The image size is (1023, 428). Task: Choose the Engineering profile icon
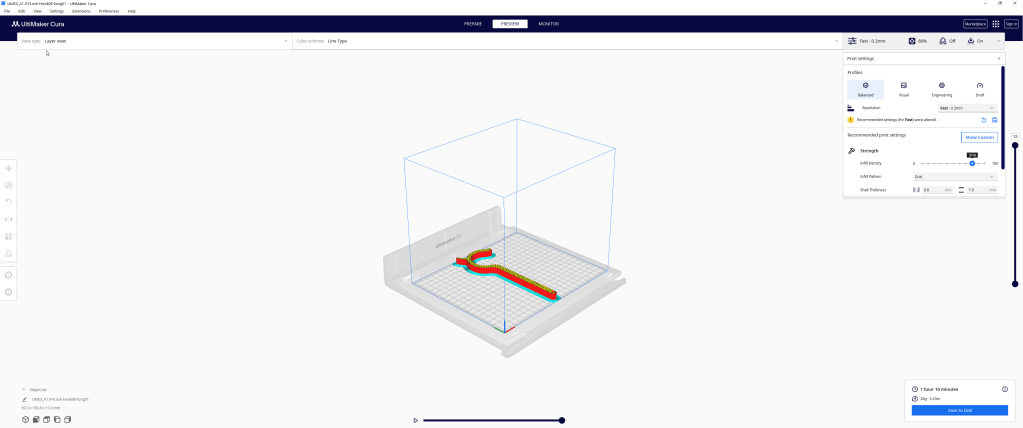tap(941, 86)
